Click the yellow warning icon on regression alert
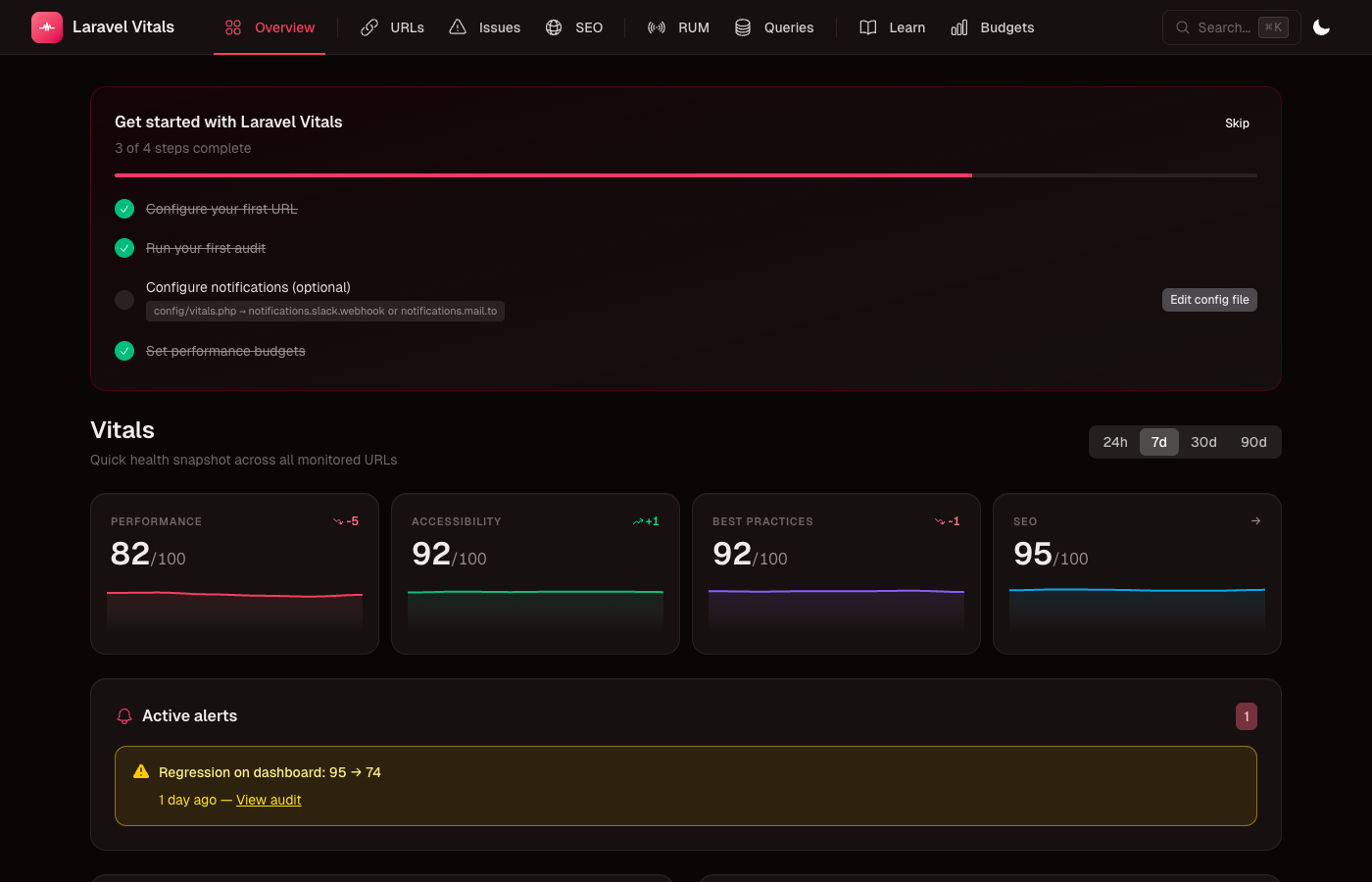Image resolution: width=1372 pixels, height=882 pixels. (141, 771)
